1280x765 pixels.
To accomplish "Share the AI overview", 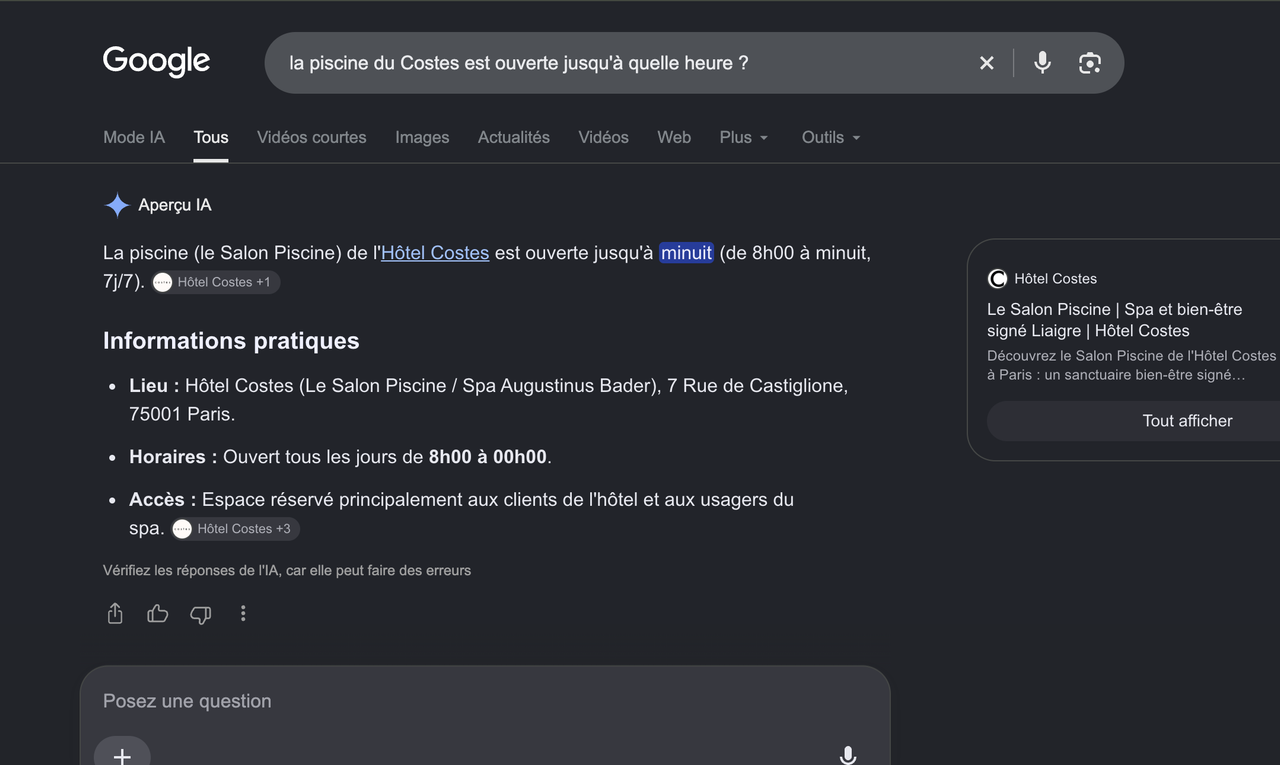I will click(115, 613).
